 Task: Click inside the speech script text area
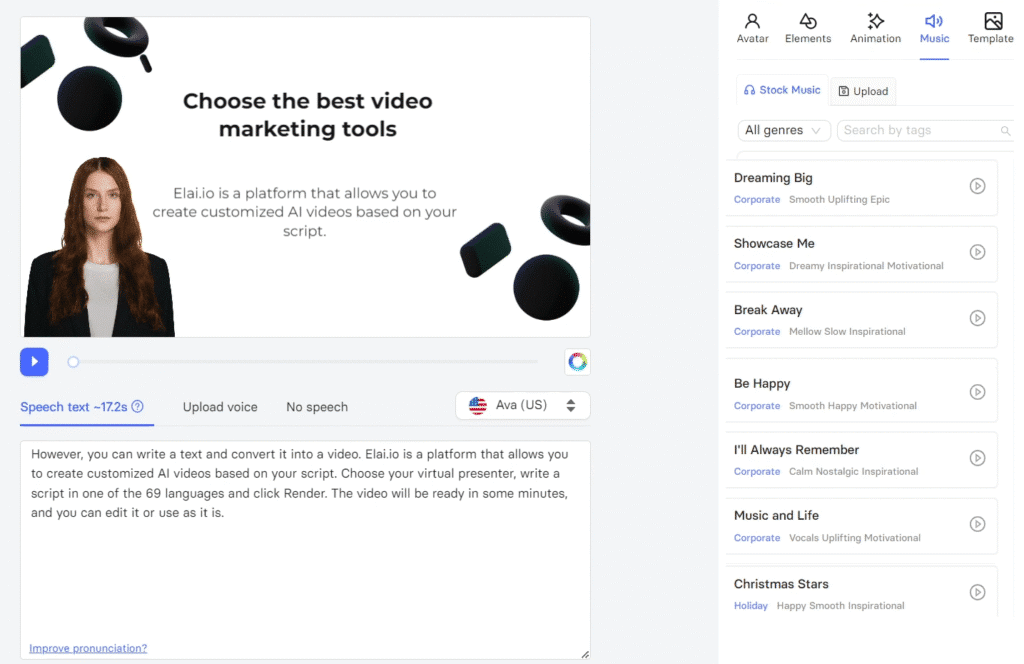point(305,550)
